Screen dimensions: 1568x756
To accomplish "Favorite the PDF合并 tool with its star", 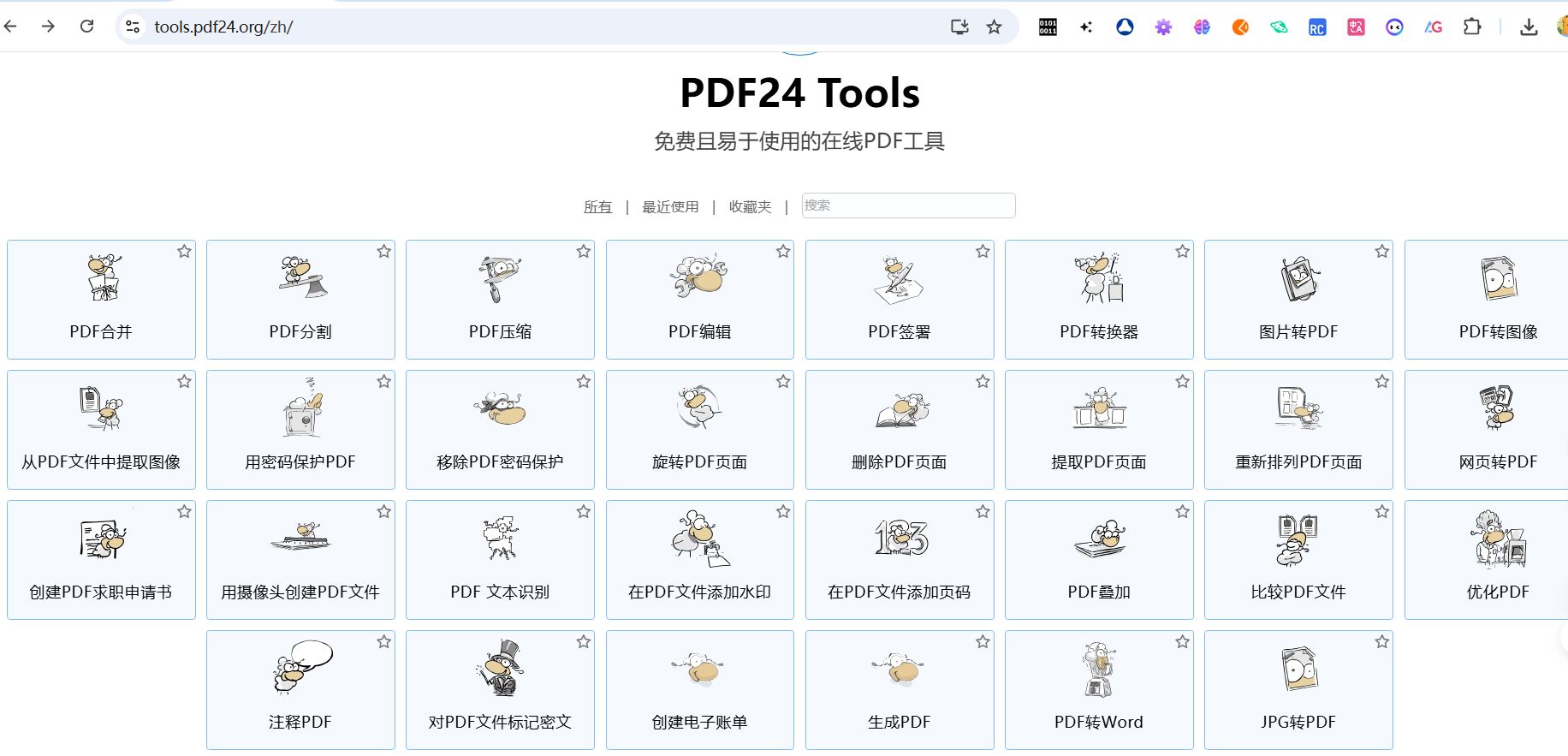I will tap(184, 252).
